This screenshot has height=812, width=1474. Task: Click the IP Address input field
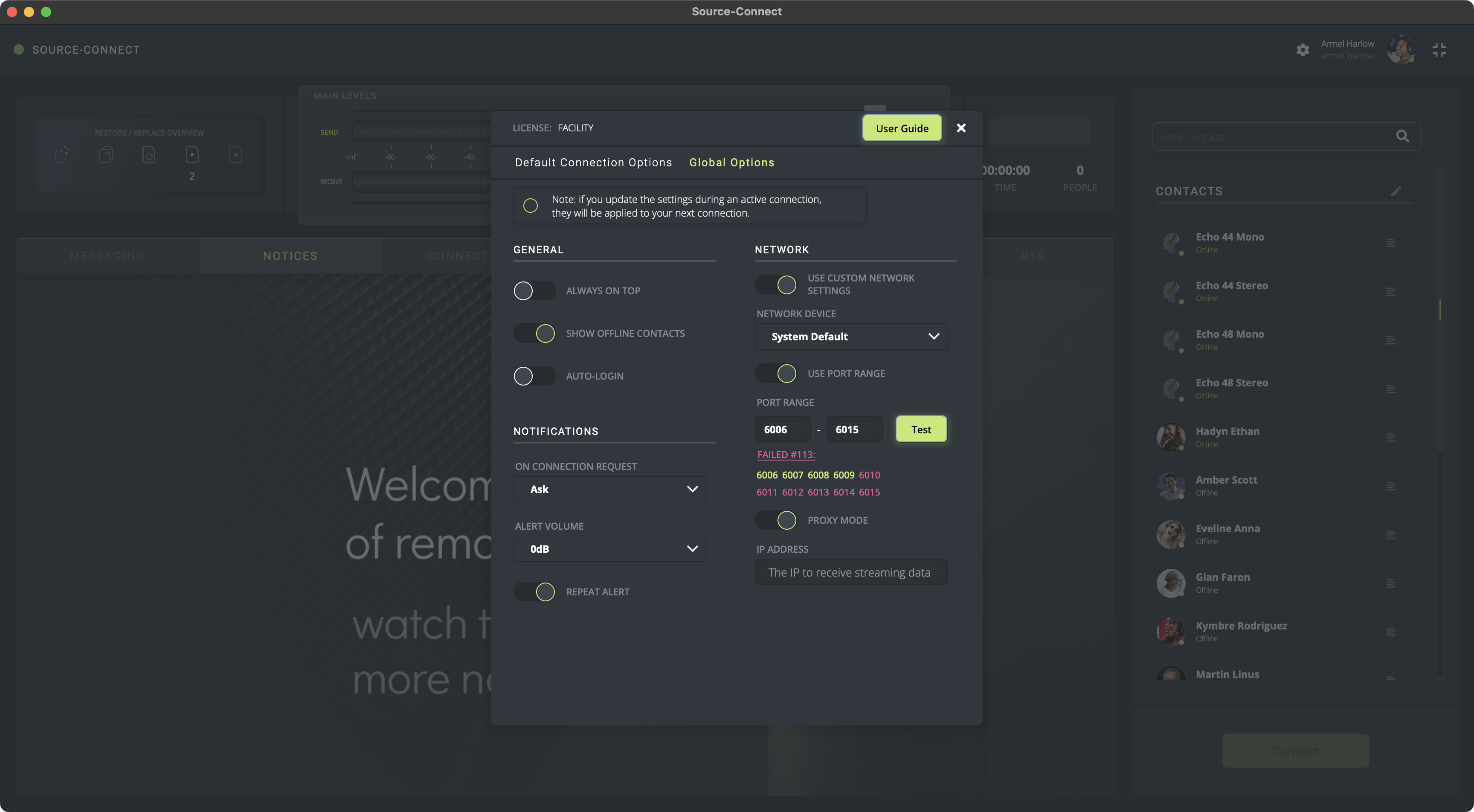pos(851,572)
